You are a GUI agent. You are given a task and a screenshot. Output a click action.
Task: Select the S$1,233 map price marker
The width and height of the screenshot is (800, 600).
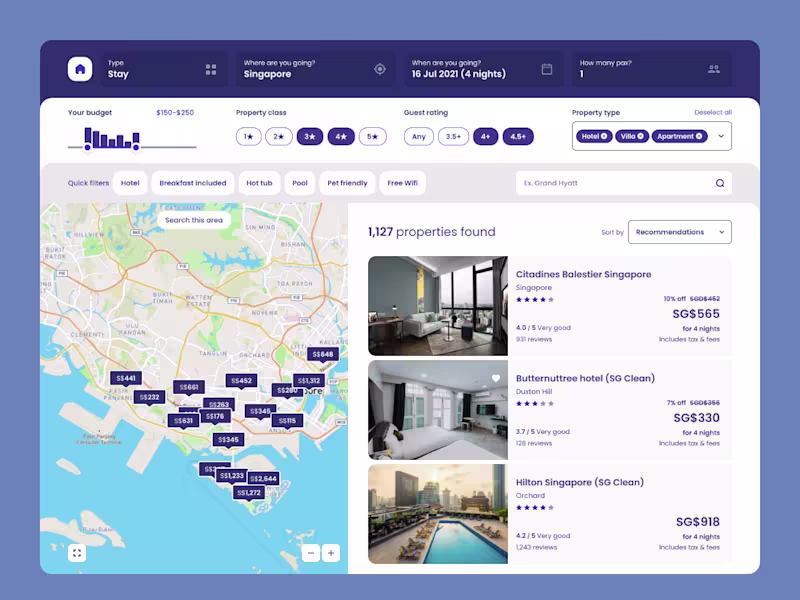232,476
